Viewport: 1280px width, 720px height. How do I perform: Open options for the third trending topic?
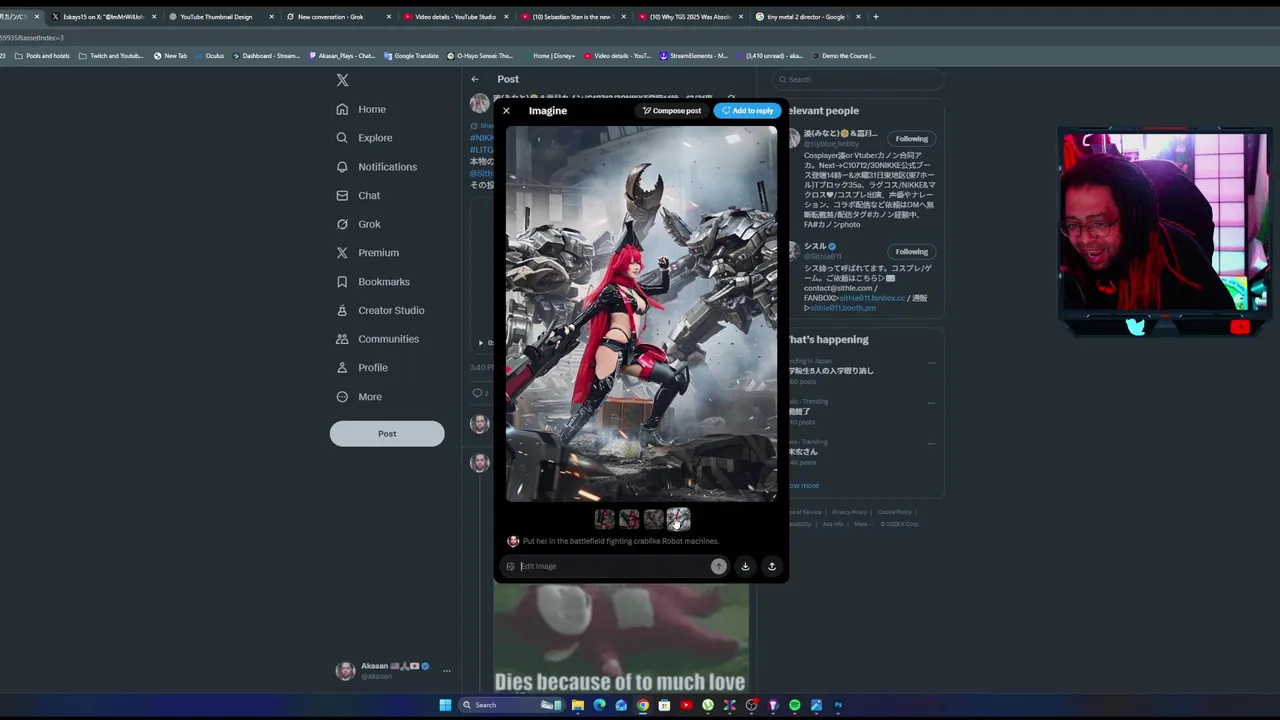931,443
